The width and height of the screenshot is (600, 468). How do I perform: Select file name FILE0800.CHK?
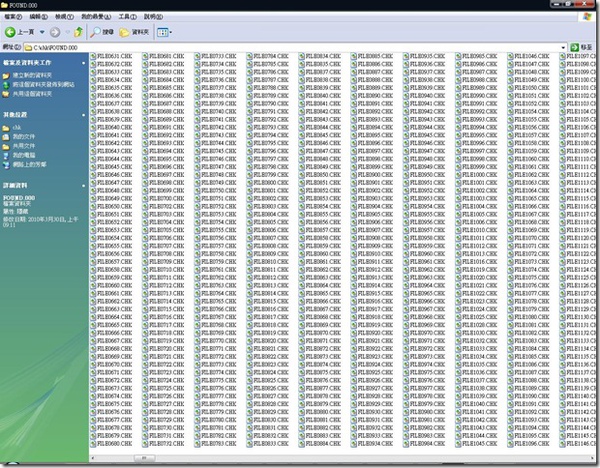271,183
